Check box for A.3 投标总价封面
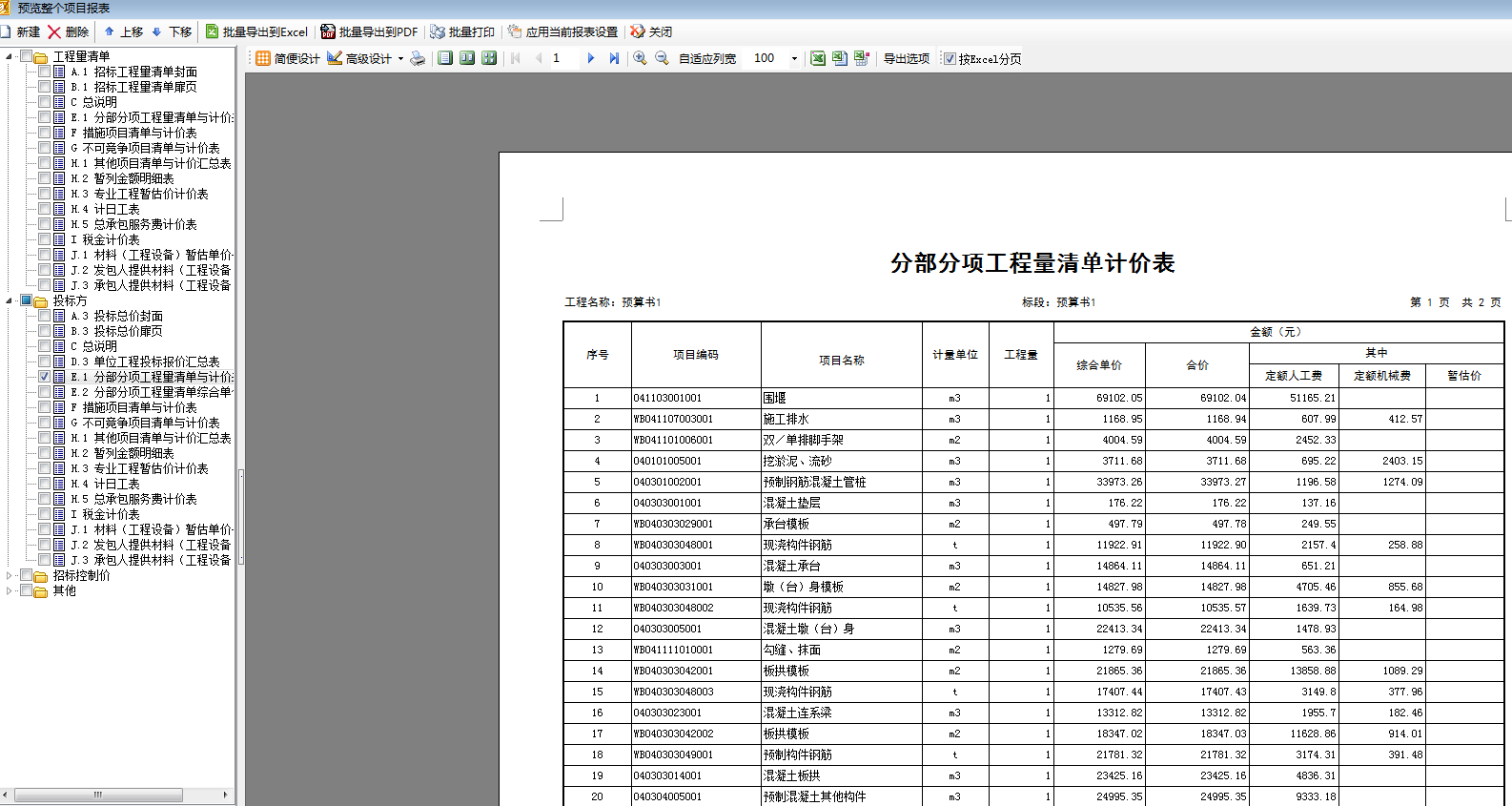 44,316
